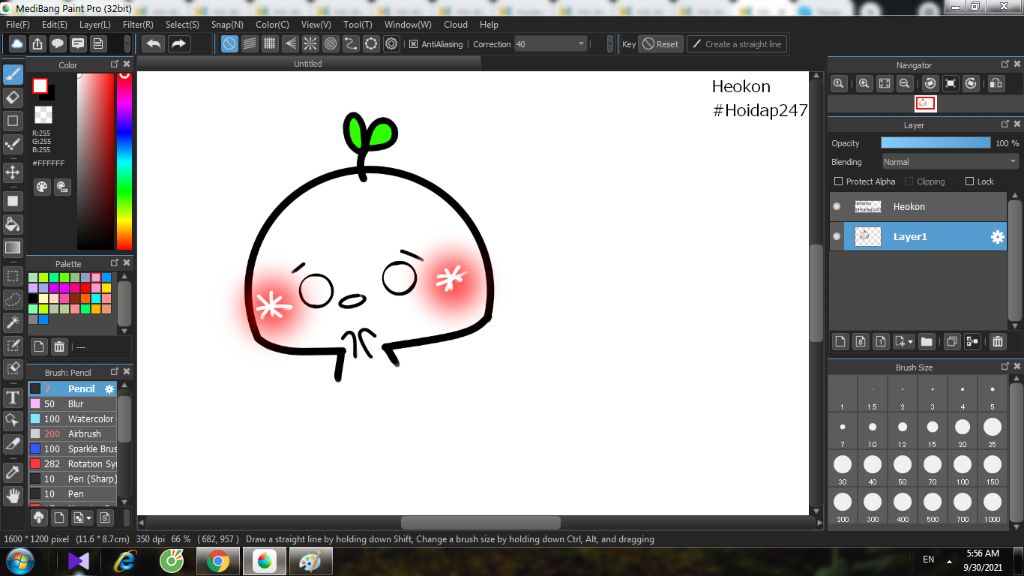This screenshot has height=576, width=1024.
Task: Open File menu
Action: click(18, 25)
